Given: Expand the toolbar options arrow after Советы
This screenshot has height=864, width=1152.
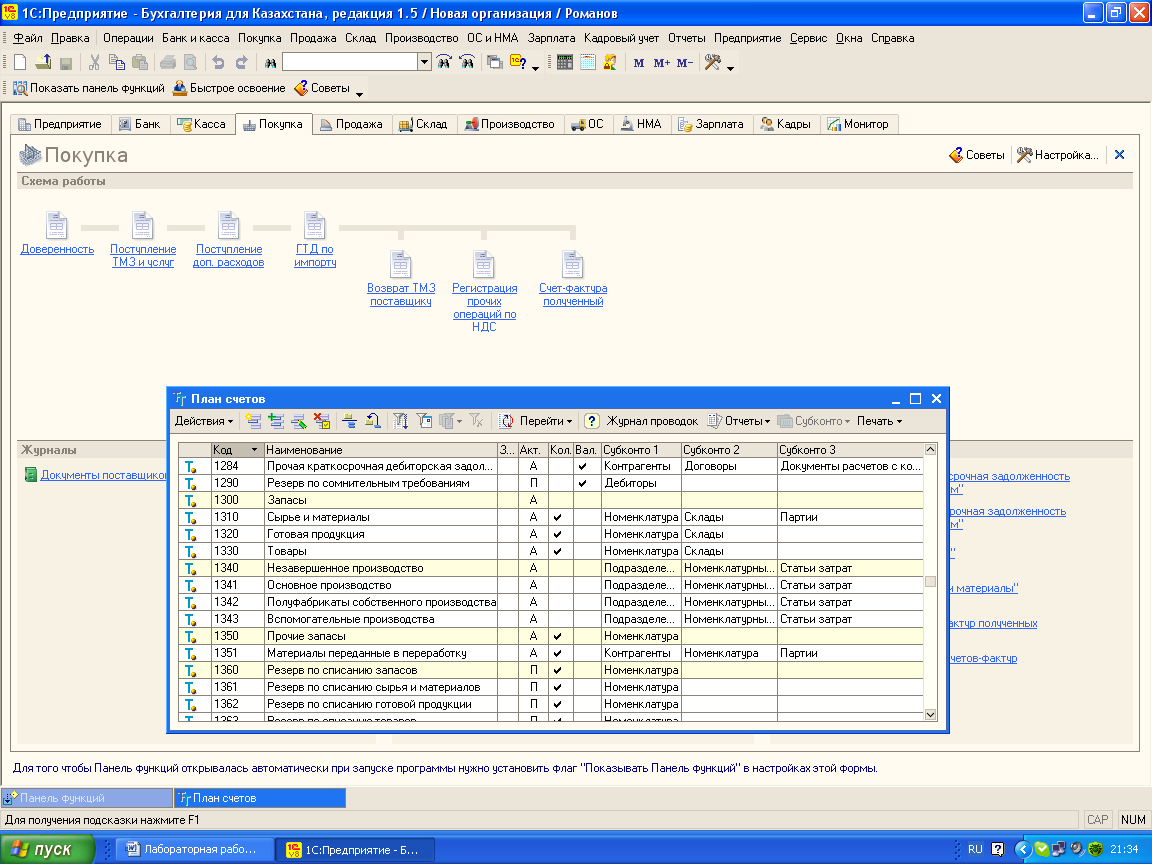Looking at the screenshot, I should (x=359, y=93).
